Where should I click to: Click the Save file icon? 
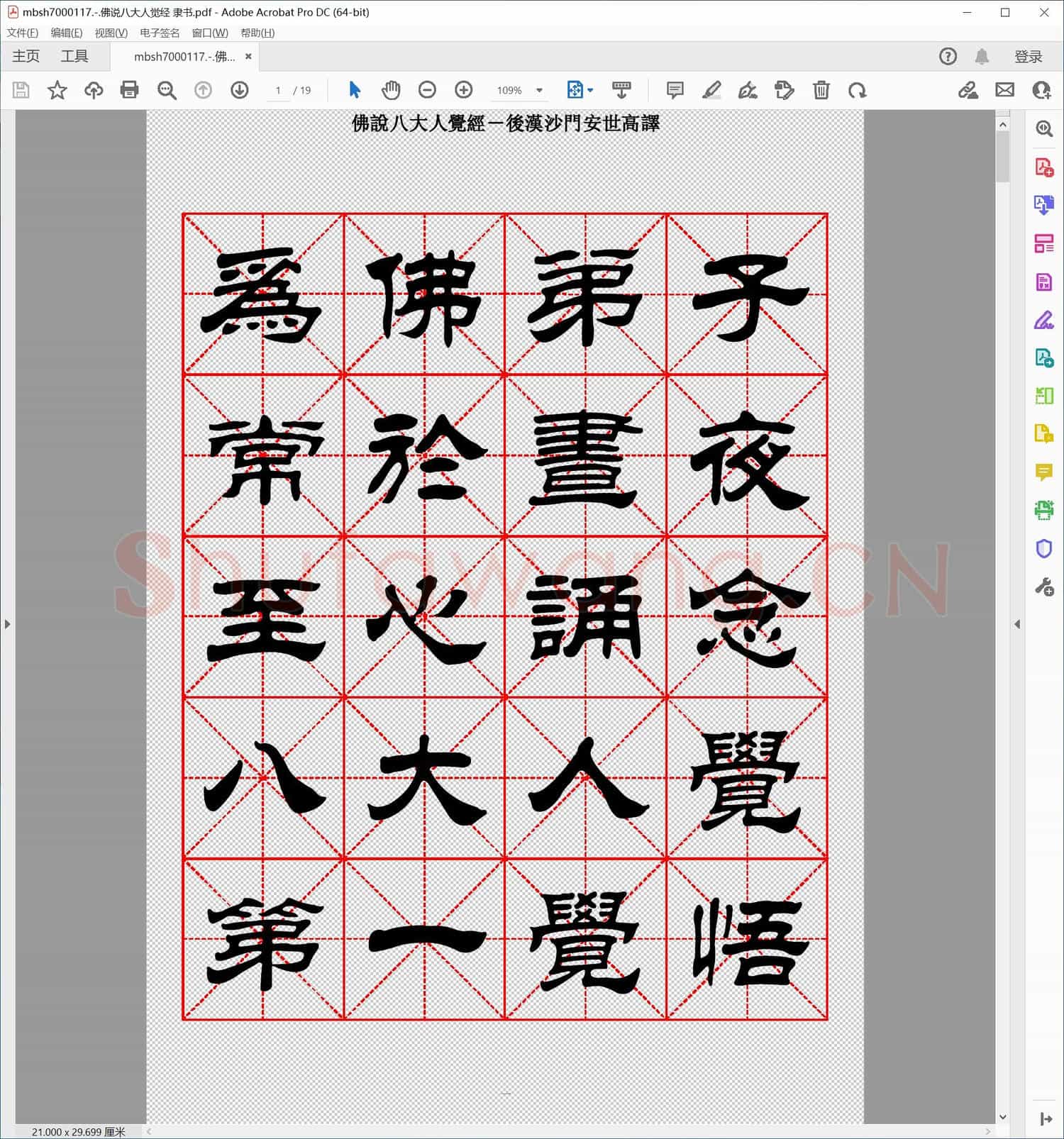point(21,90)
